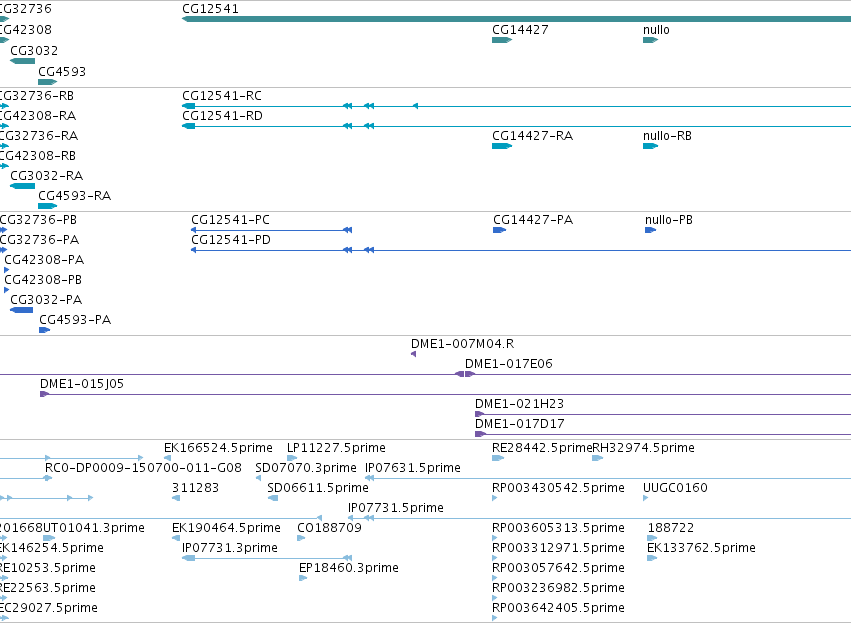This screenshot has width=851, height=623.
Task: Click the IP07631.5prime EST label
Action: (412, 468)
